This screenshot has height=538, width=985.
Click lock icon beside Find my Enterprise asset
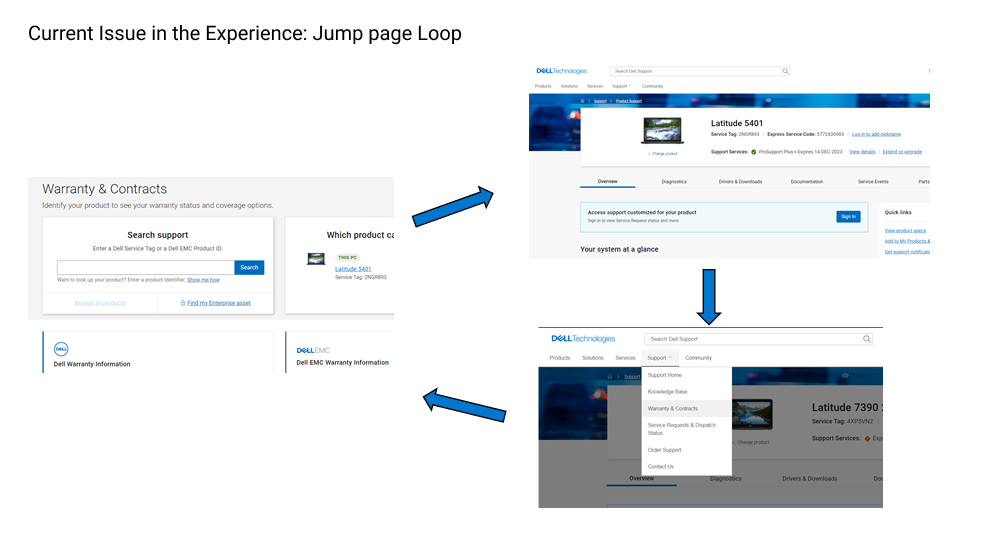pyautogui.click(x=183, y=303)
